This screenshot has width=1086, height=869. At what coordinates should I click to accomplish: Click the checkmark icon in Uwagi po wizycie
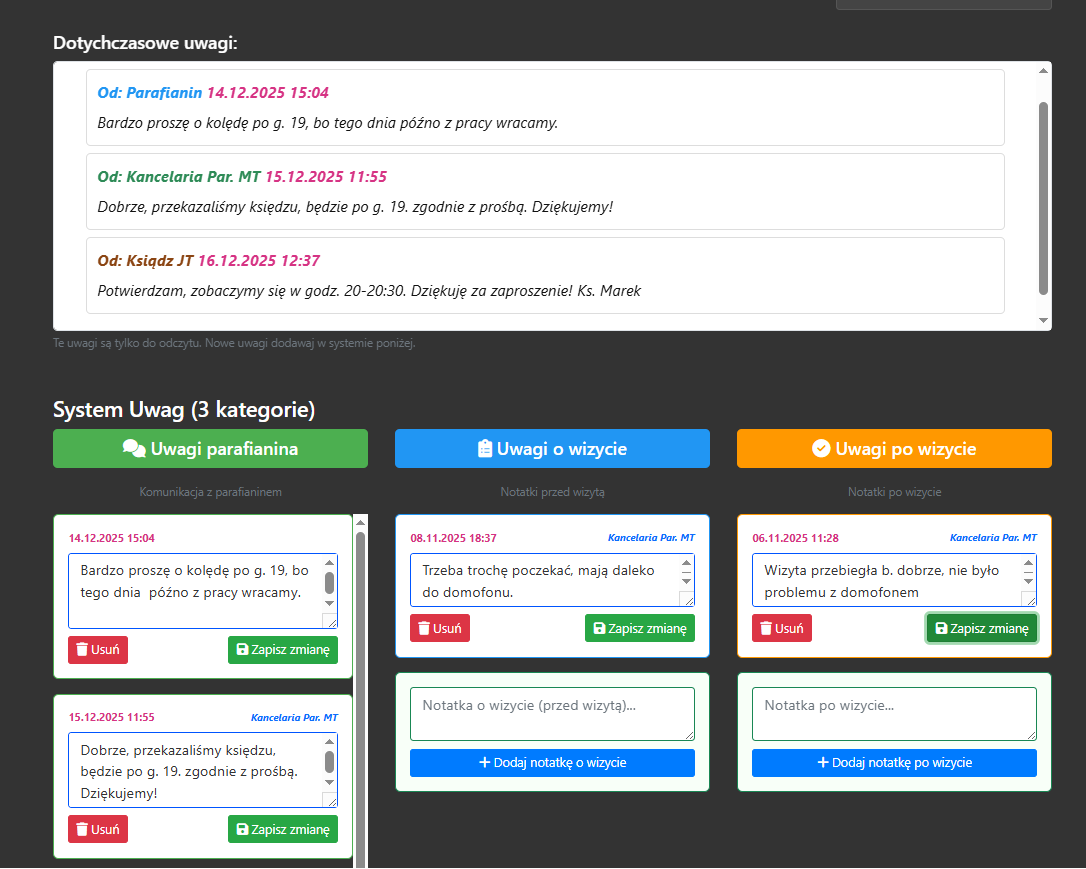point(821,449)
